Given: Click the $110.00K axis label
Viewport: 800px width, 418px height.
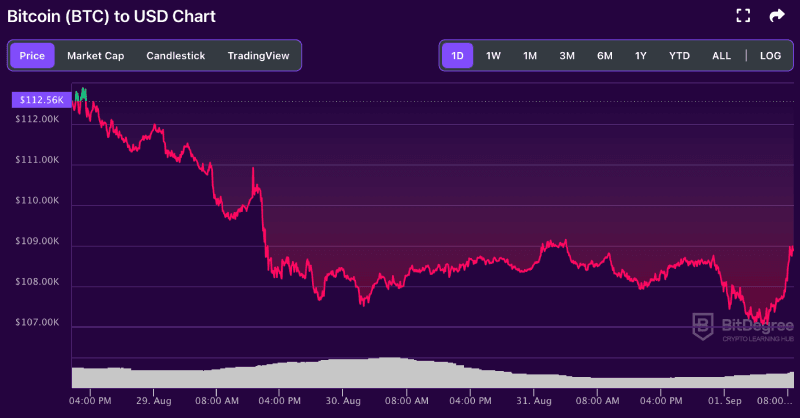Looking at the screenshot, I should pos(37,200).
